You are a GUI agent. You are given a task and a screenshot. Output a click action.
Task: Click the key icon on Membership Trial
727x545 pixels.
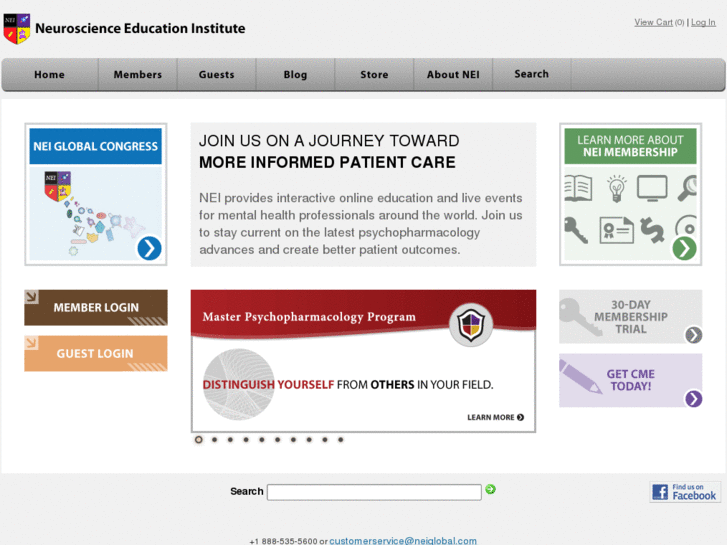tap(580, 317)
